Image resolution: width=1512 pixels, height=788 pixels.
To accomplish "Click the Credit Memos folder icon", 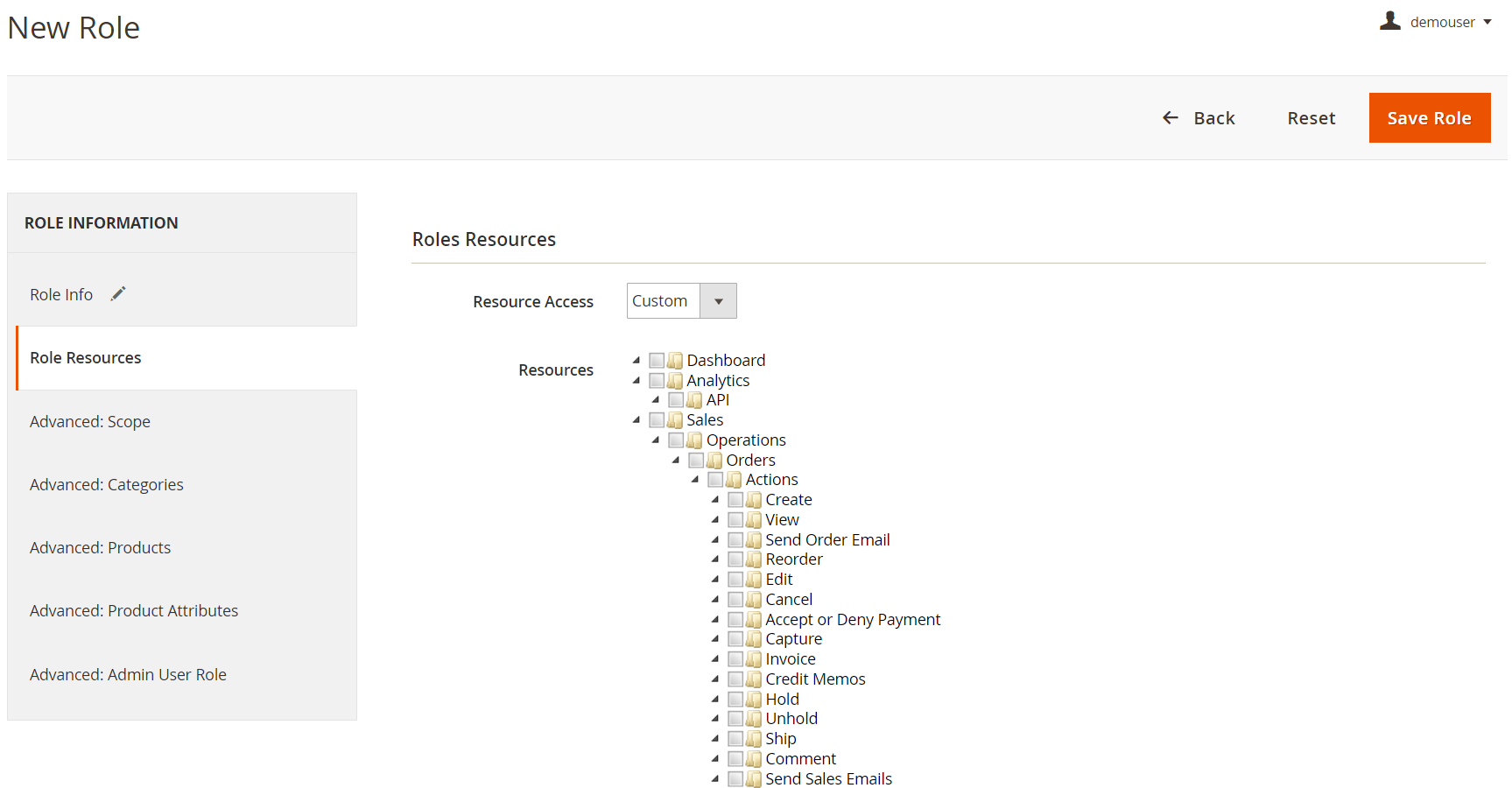I will coord(754,679).
